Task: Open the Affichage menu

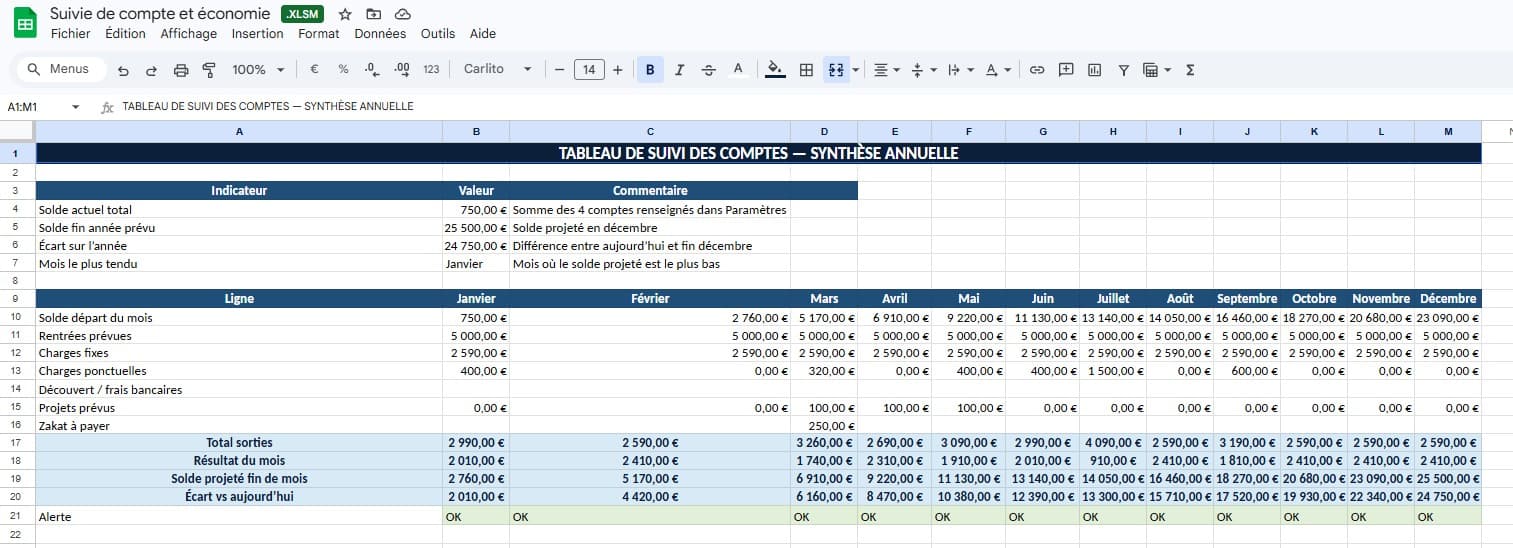Action: click(x=188, y=34)
